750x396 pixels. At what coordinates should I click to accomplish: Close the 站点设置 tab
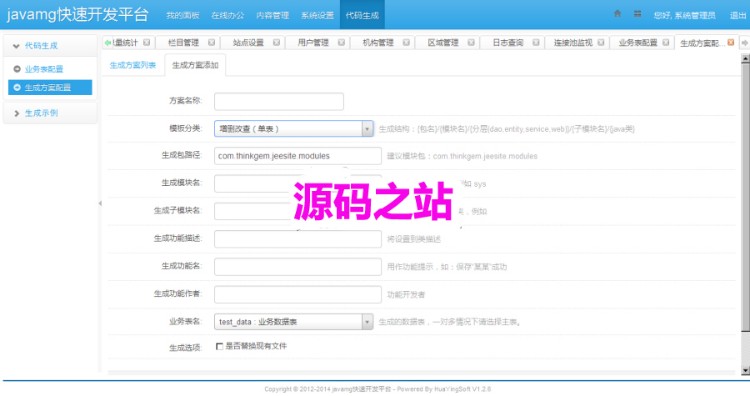276,43
